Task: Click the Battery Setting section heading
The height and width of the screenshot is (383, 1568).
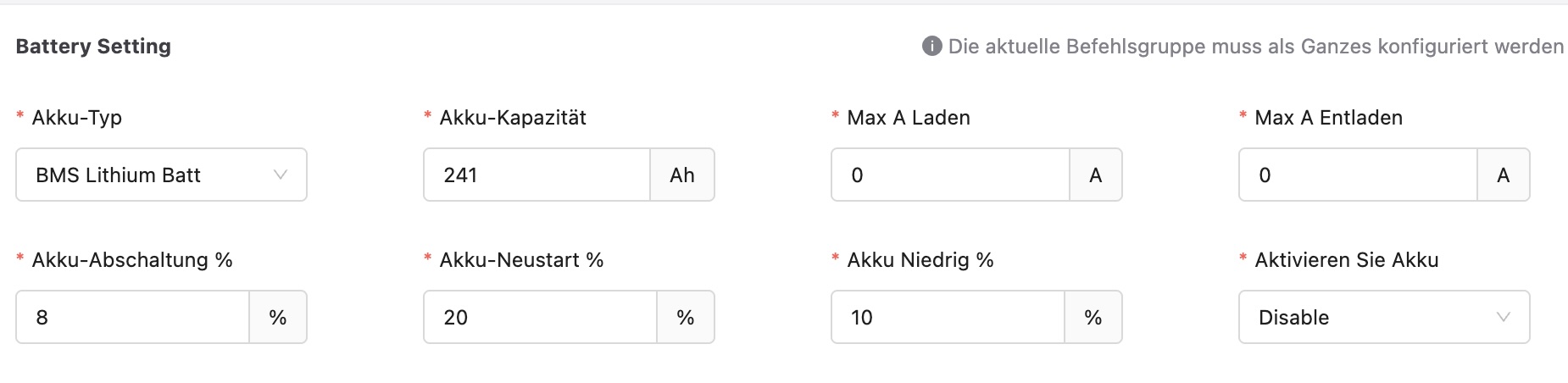Action: click(93, 47)
